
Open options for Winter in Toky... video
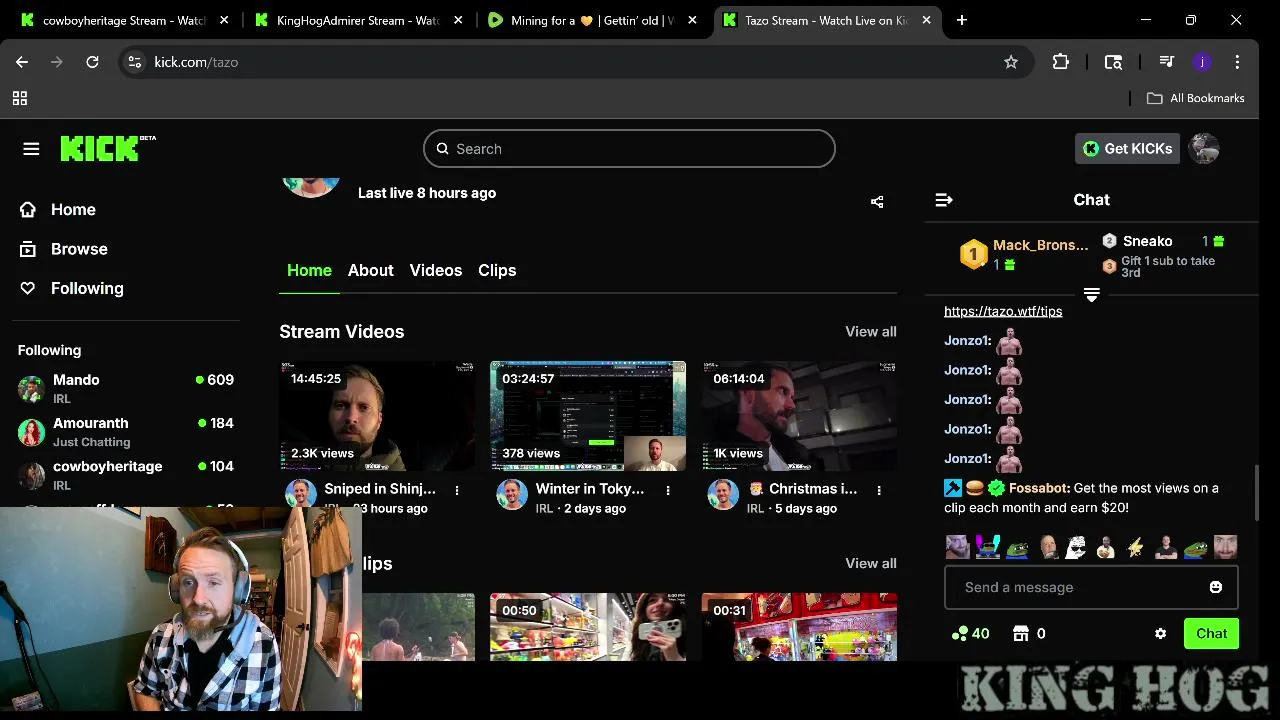pos(668,490)
